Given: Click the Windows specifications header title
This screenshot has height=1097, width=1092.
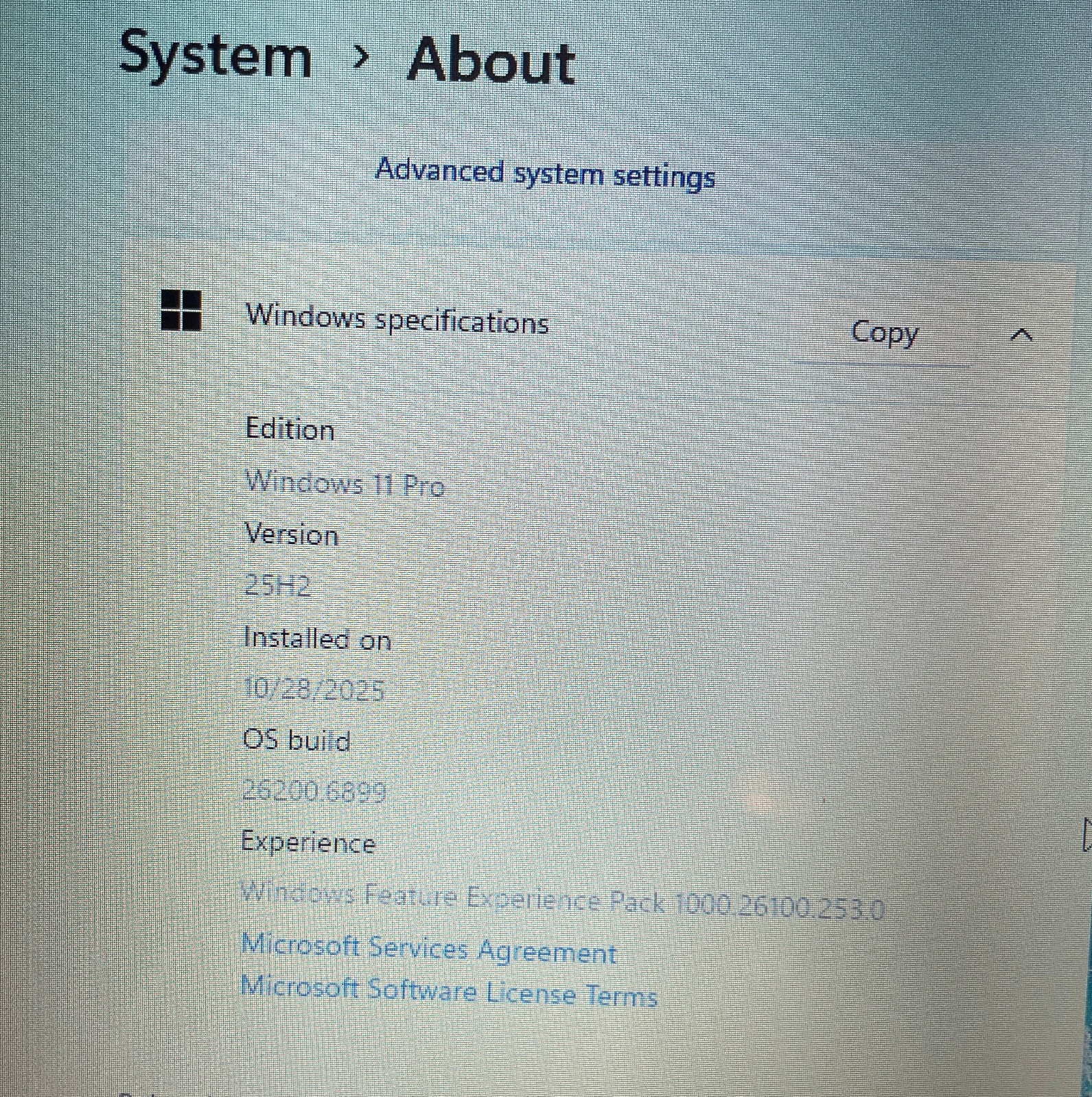Looking at the screenshot, I should (x=397, y=319).
